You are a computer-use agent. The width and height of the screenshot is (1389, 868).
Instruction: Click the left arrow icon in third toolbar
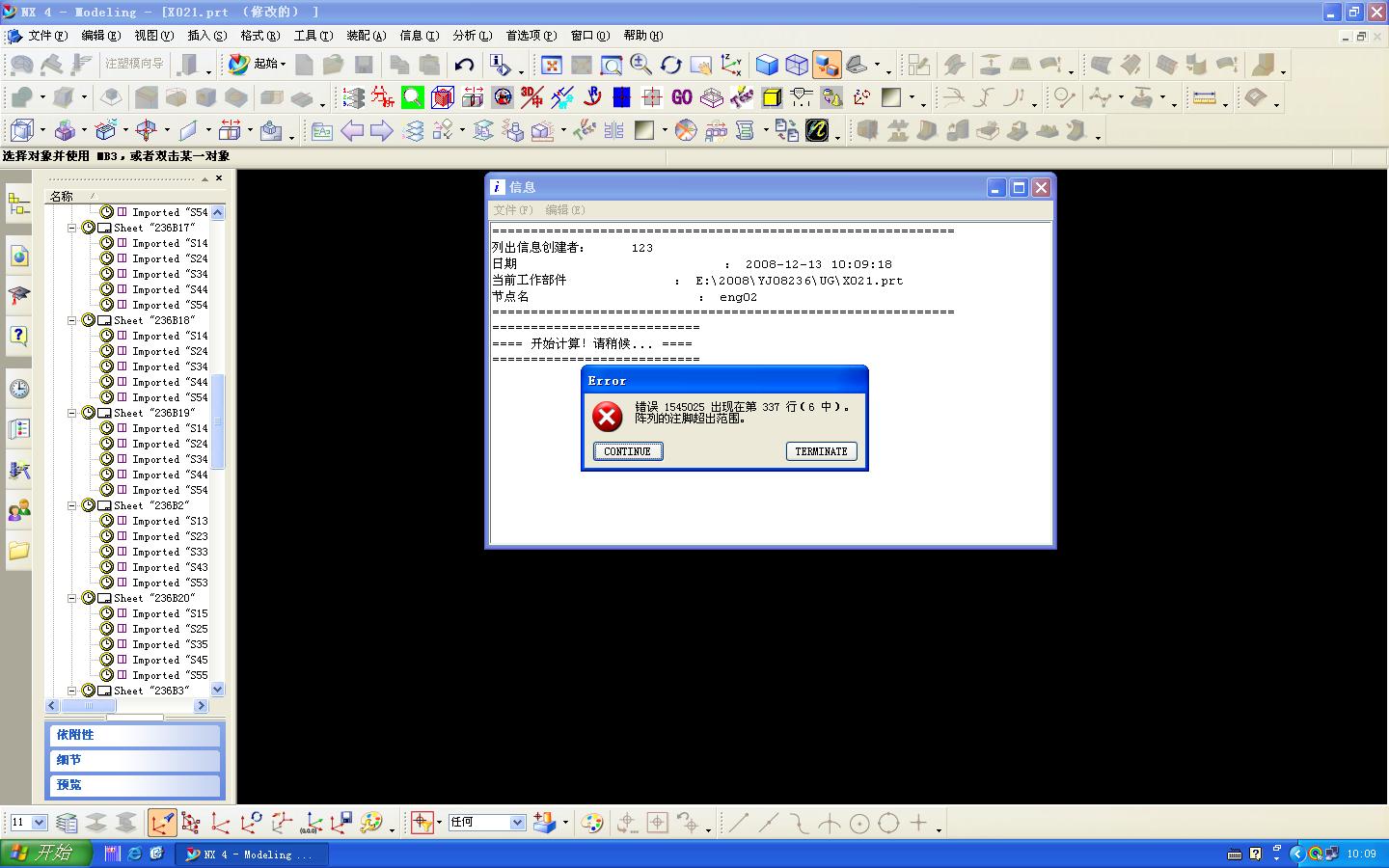[352, 130]
